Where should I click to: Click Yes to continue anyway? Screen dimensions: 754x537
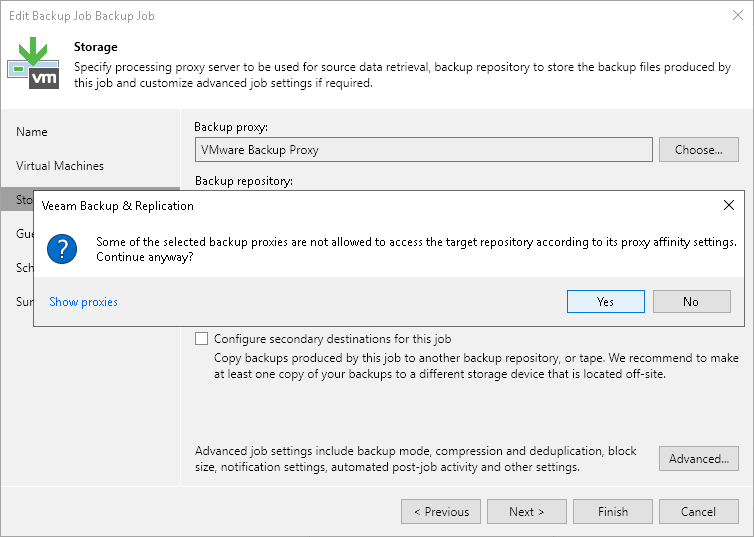click(x=605, y=301)
